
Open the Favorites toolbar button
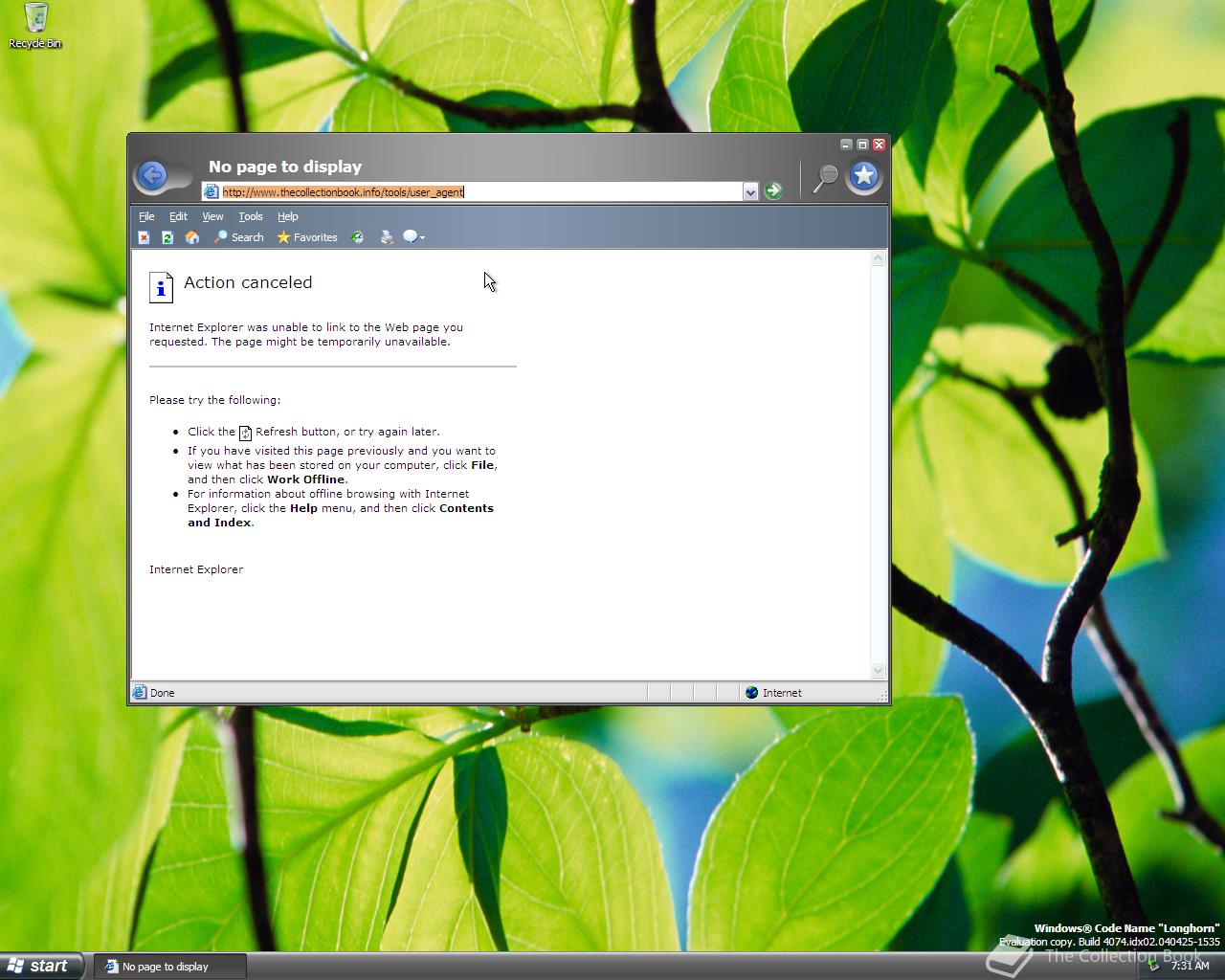(307, 237)
